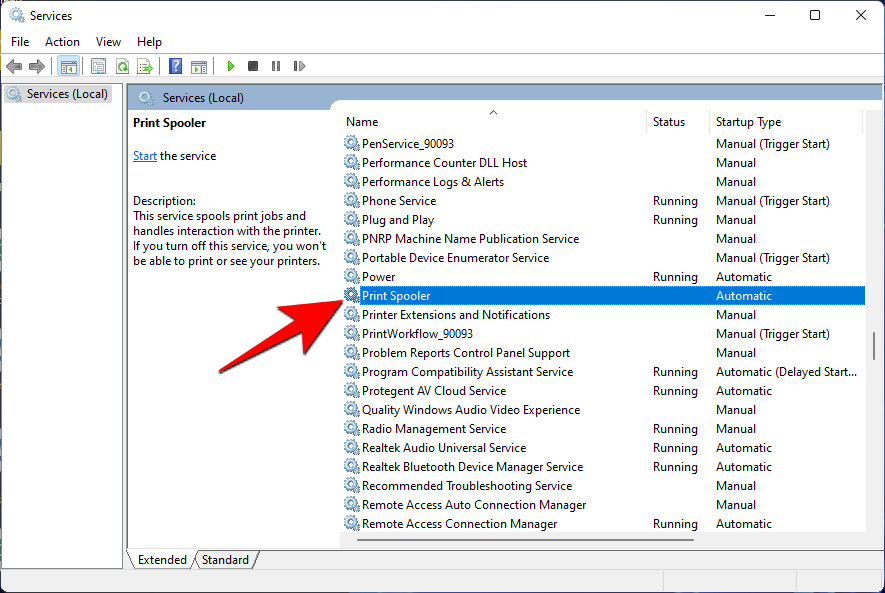
Task: Open Properties from the toolbar icon
Action: click(x=98, y=66)
